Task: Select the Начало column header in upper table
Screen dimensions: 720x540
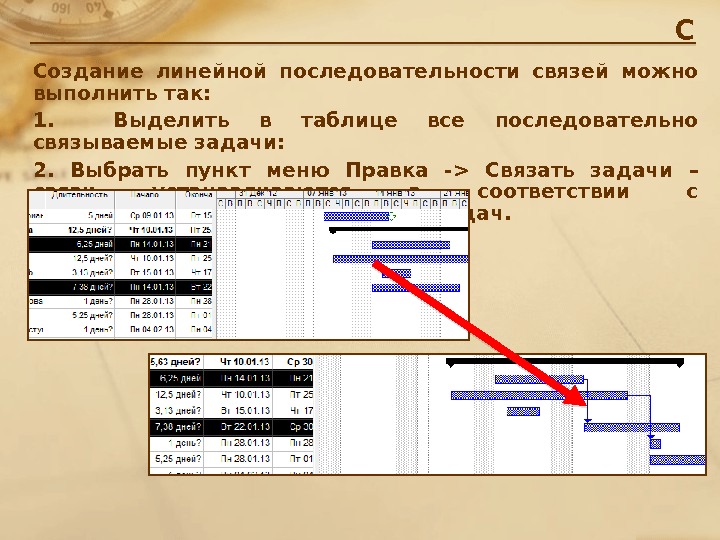Action: (145, 195)
